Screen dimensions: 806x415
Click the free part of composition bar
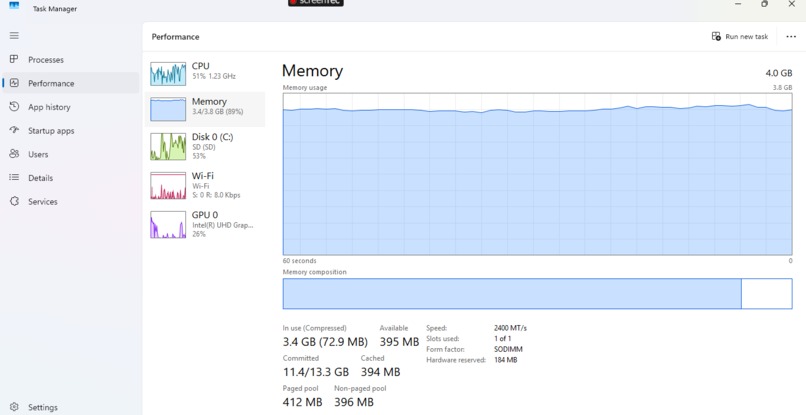click(x=766, y=294)
